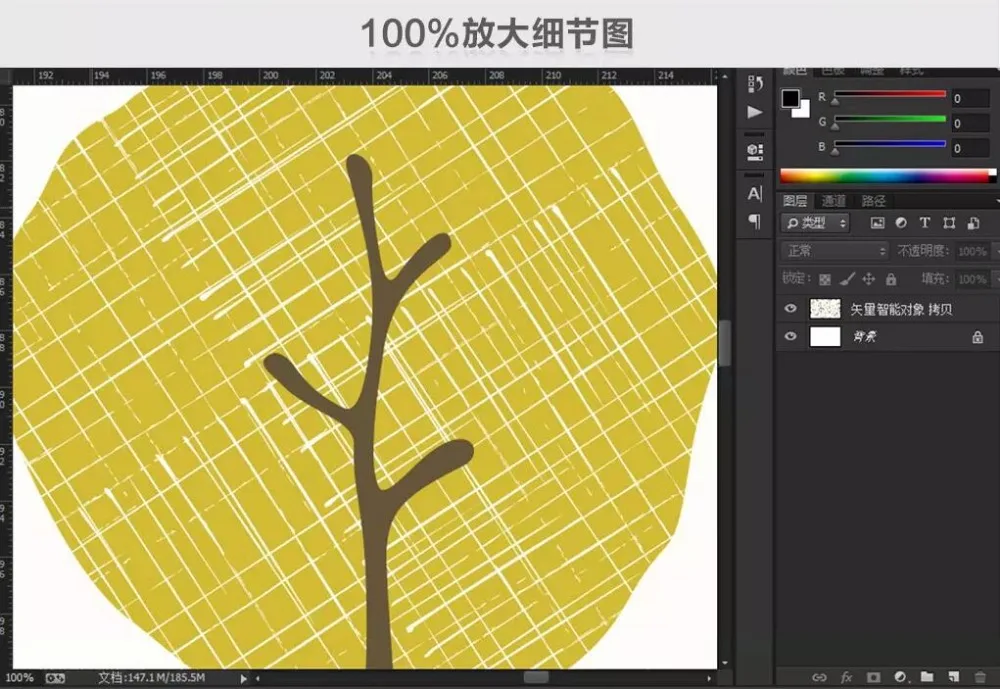Create a new group folder
This screenshot has height=689, width=1000.
coord(927,676)
